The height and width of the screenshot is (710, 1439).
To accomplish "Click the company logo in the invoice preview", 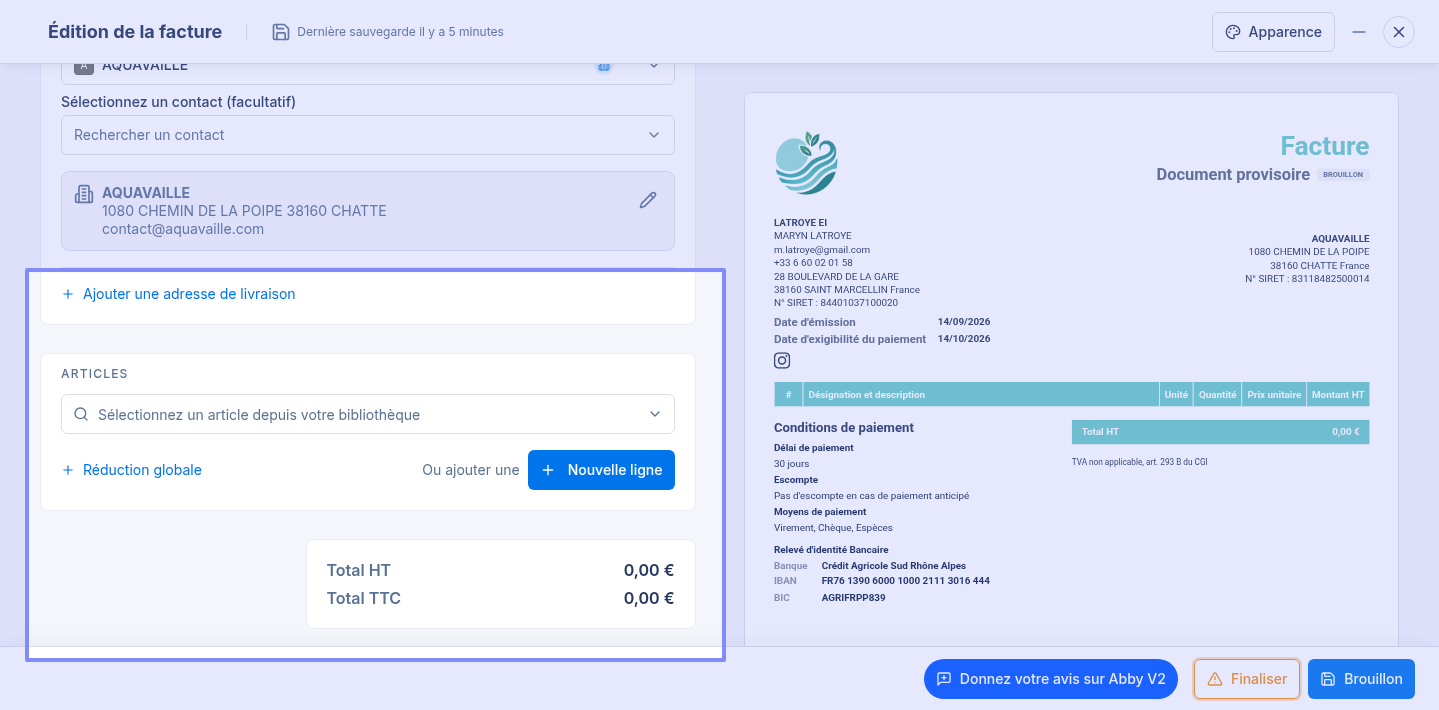I will click(x=806, y=163).
